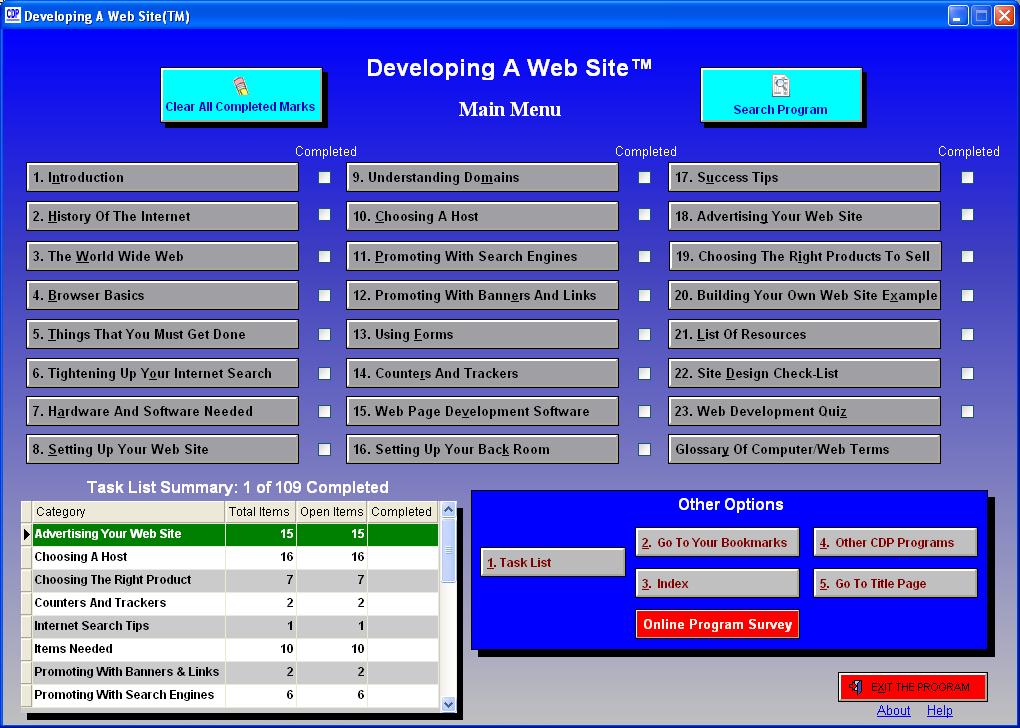
Task: Toggle completed checkbox for History Of The Internet
Action: (324, 215)
